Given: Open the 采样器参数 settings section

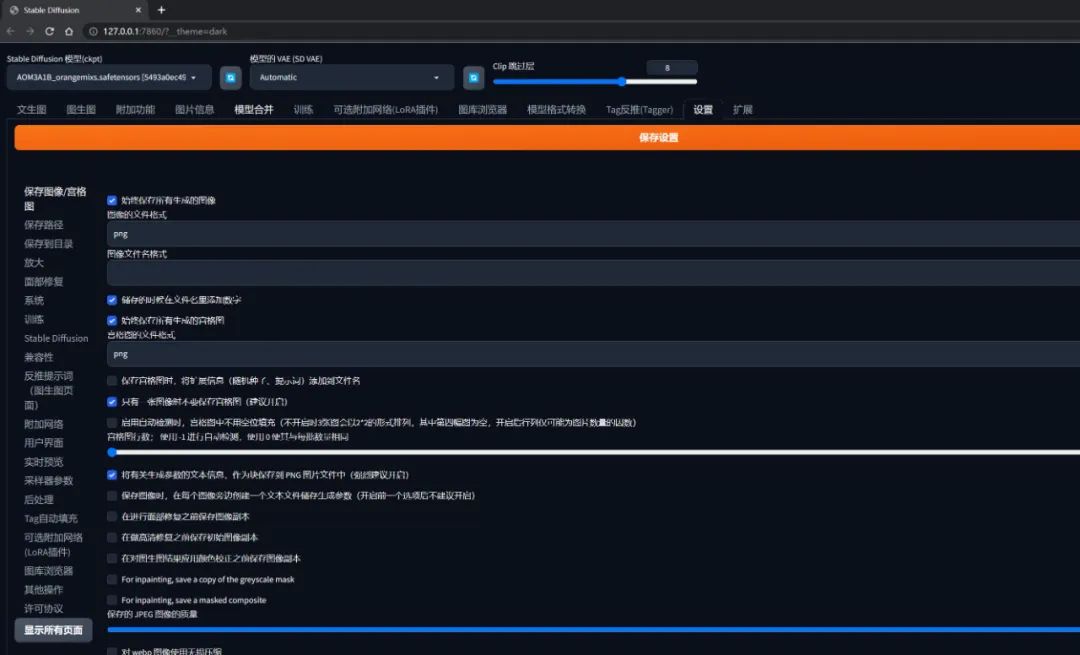Looking at the screenshot, I should pyautogui.click(x=48, y=481).
